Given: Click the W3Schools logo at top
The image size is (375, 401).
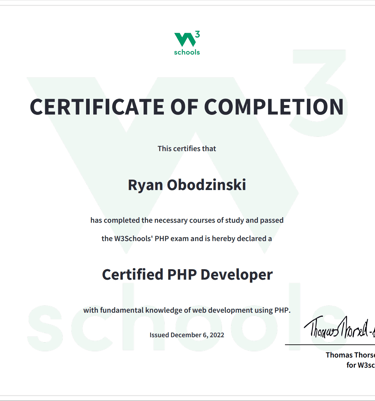Looking at the screenshot, I should click(x=187, y=43).
